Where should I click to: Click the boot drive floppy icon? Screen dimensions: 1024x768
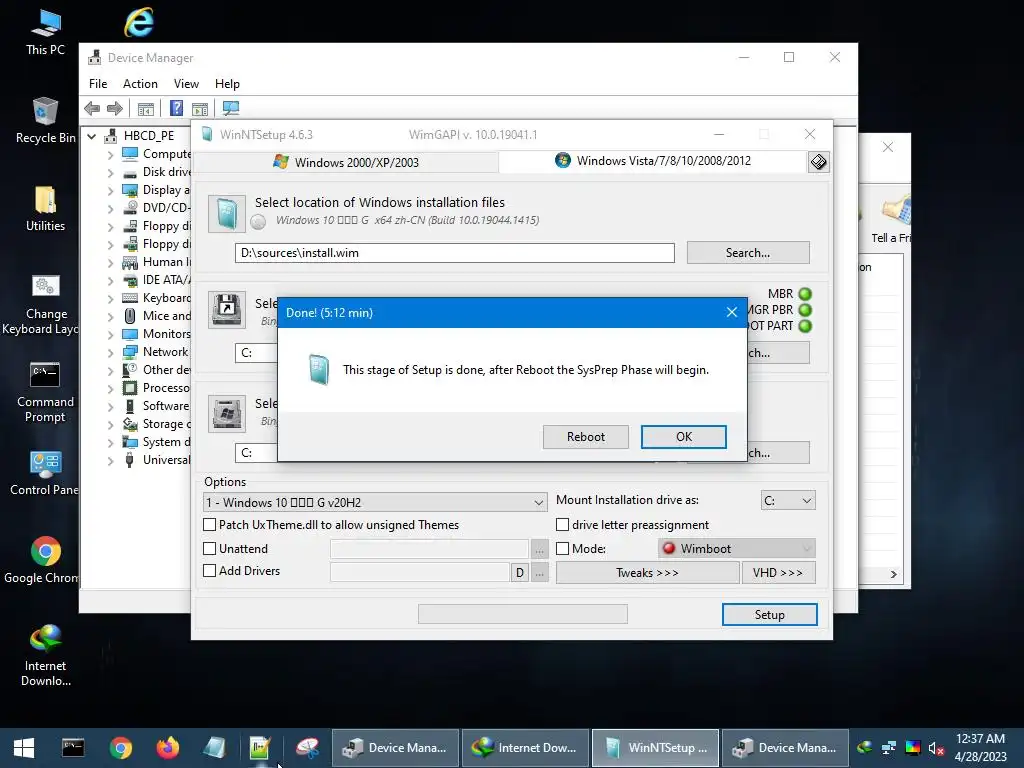click(227, 310)
